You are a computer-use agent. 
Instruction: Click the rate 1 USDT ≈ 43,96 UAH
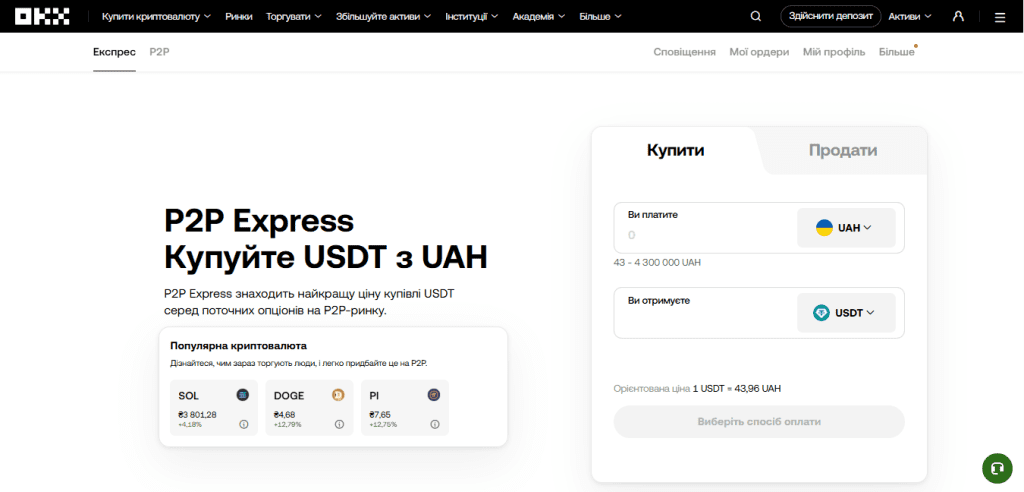(737, 388)
